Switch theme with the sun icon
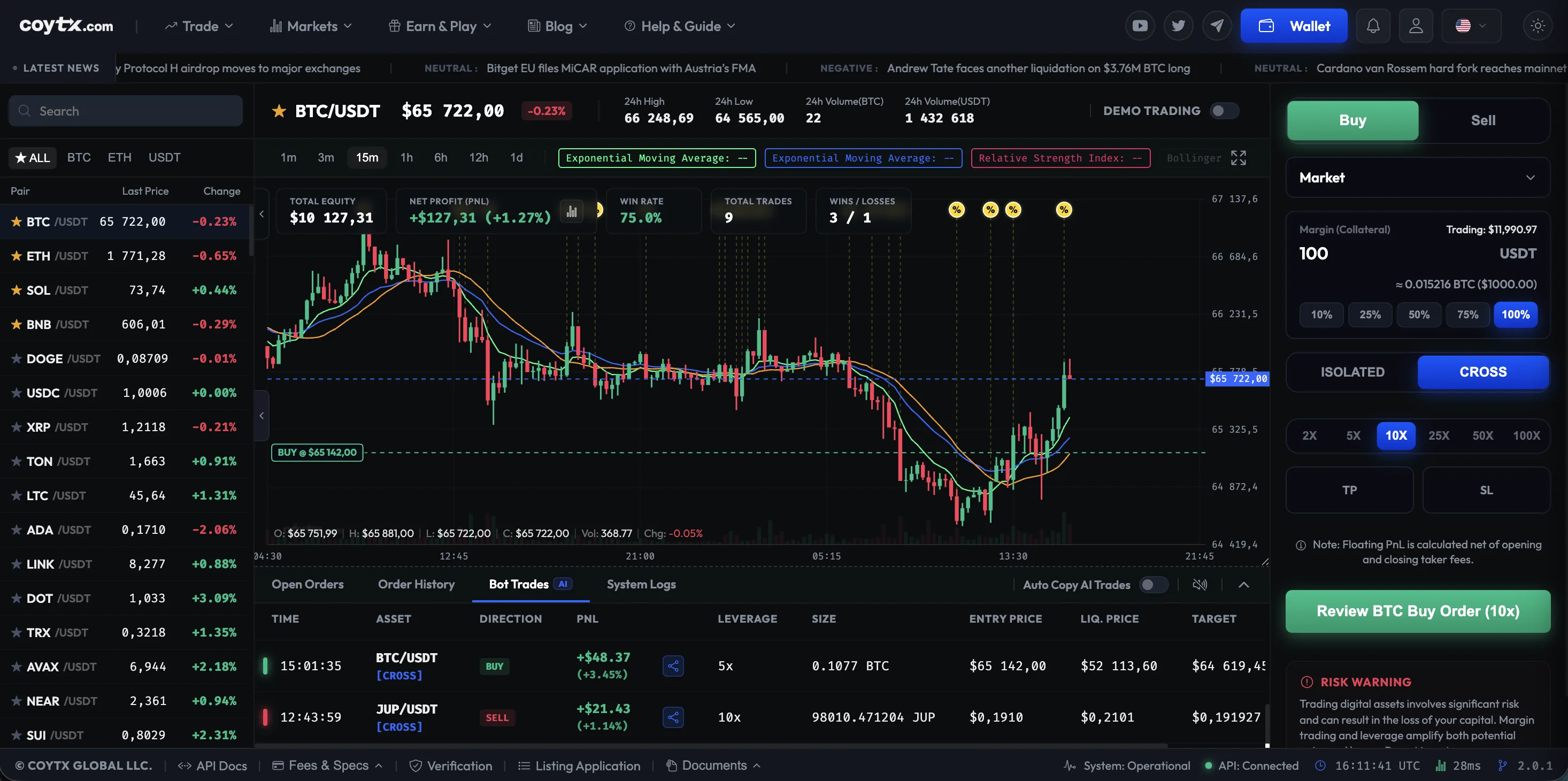The height and width of the screenshot is (781, 1568). pyautogui.click(x=1538, y=26)
